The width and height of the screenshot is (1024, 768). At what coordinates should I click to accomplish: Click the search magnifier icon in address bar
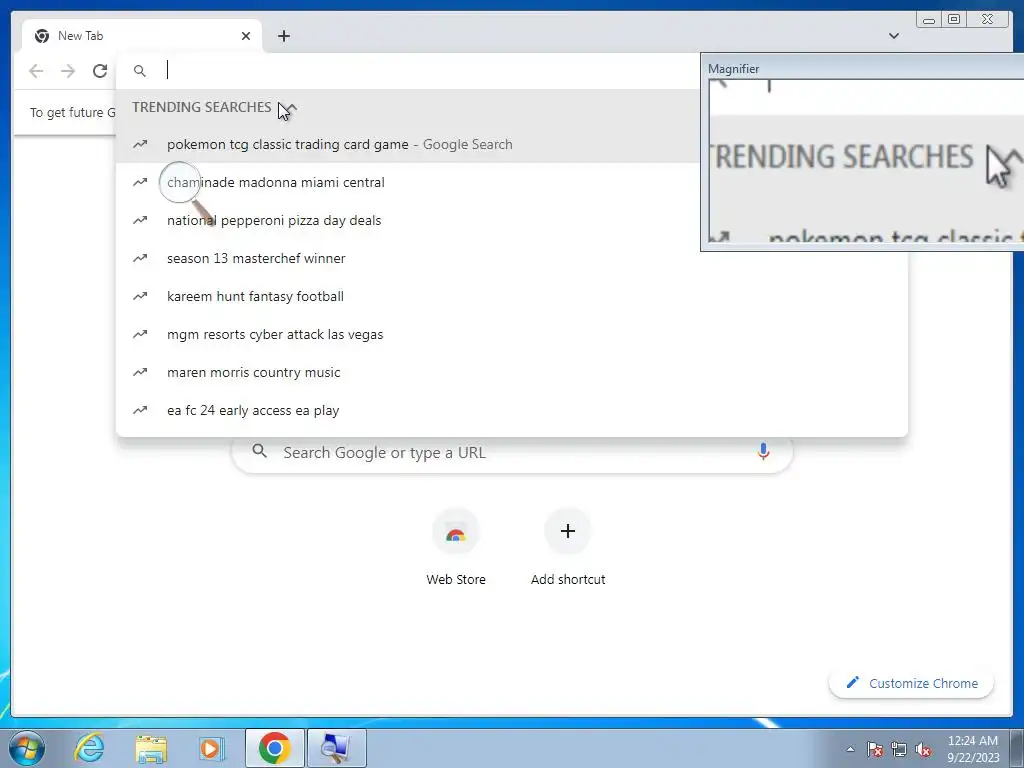coord(140,71)
